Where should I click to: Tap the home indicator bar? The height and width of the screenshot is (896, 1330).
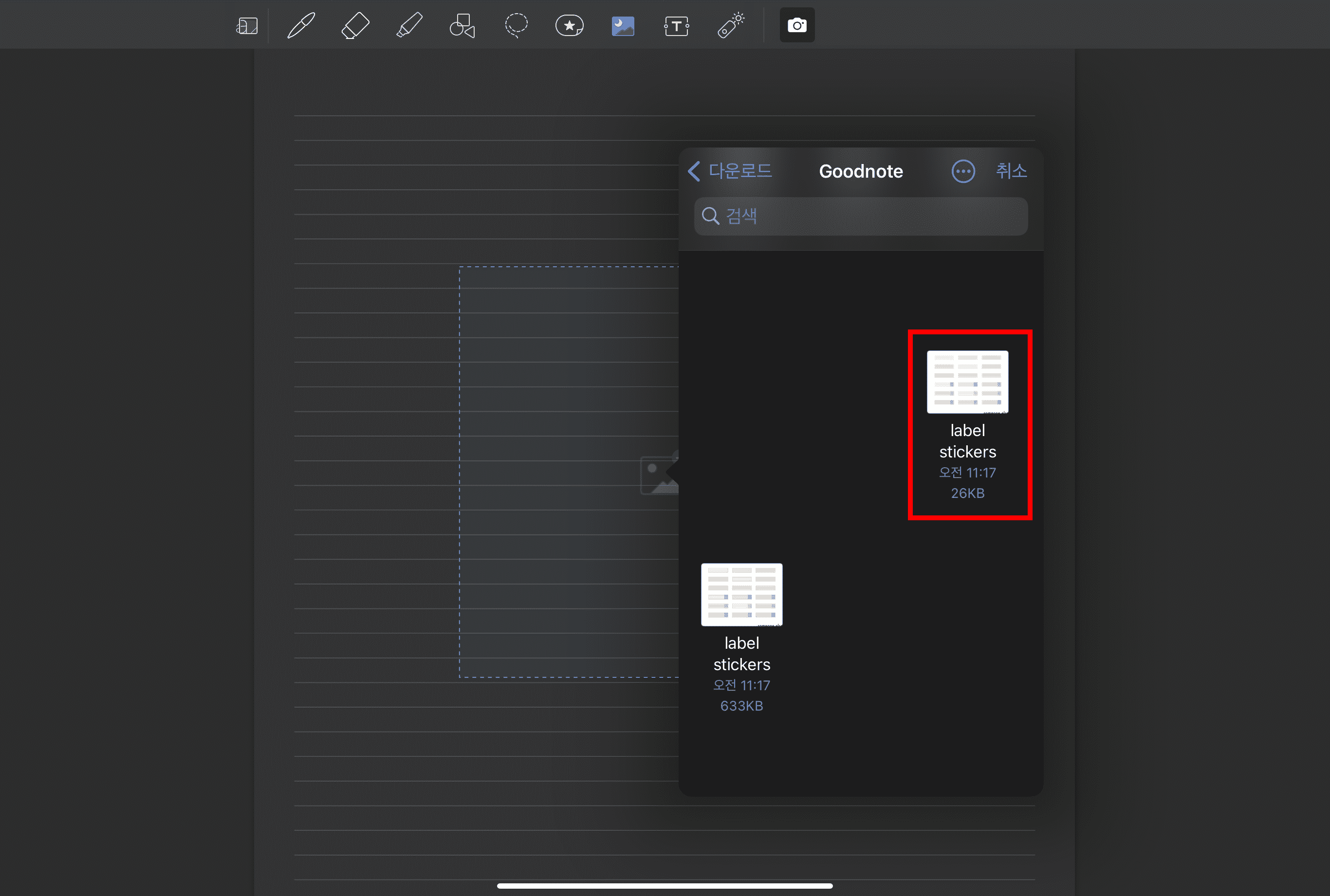pyautogui.click(x=665, y=886)
